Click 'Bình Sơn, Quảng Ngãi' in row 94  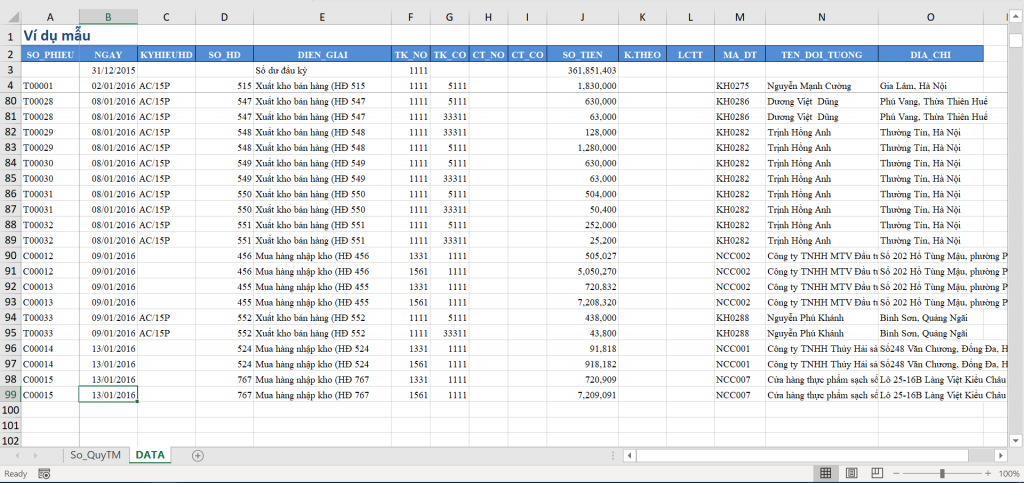930,317
